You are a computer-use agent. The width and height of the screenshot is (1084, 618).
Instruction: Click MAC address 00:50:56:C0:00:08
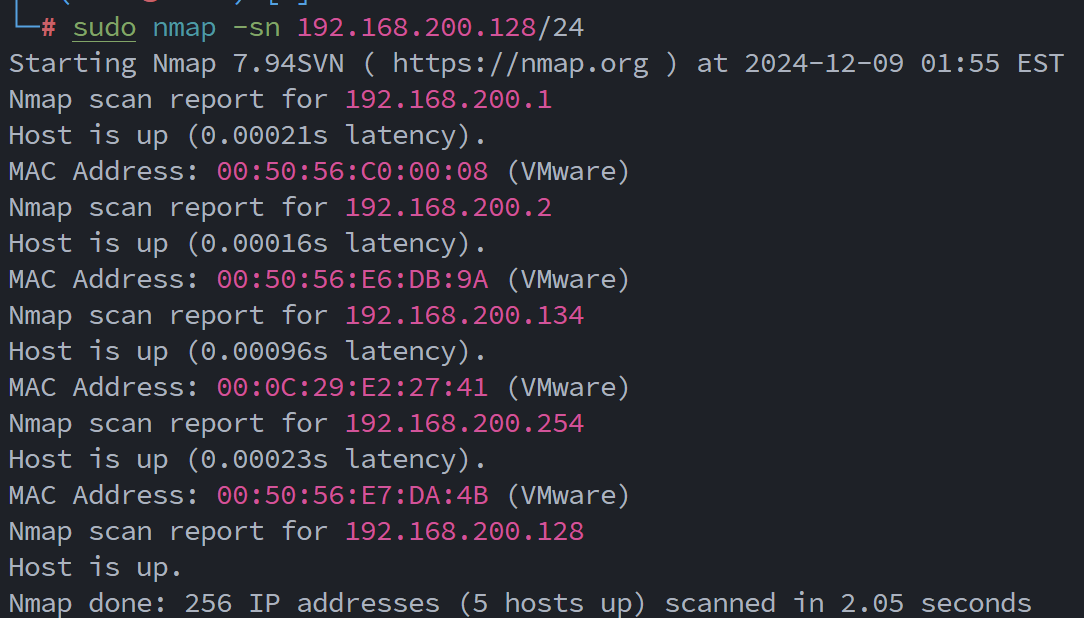tap(352, 172)
